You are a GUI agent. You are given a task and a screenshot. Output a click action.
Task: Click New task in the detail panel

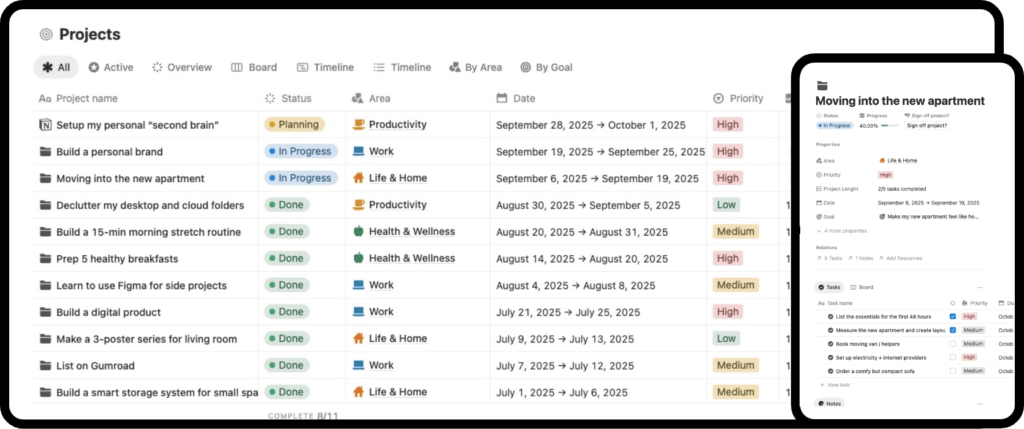[835, 385]
